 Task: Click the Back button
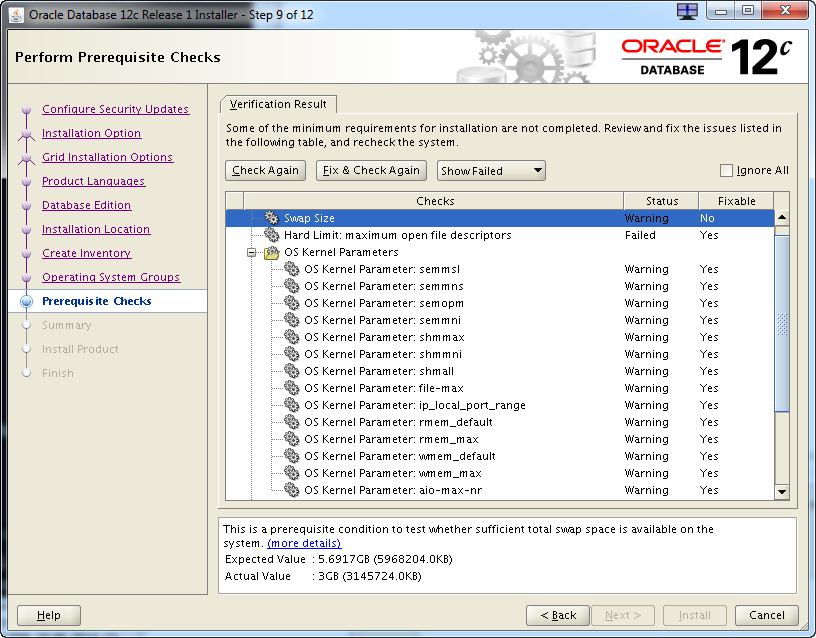(x=558, y=615)
